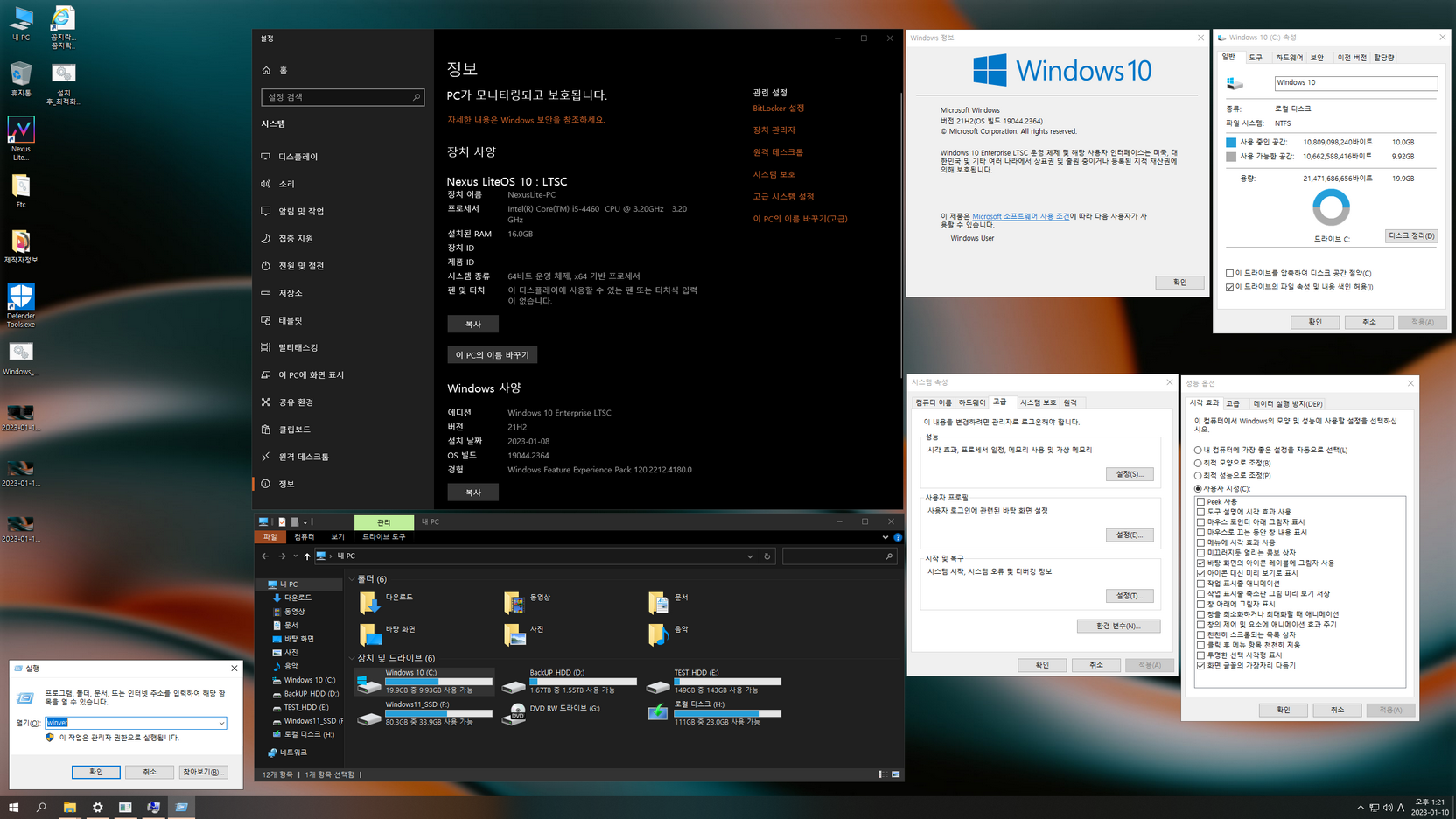This screenshot has height=819, width=1456.
Task: Select 최적 모양으로 조정(B) radio button
Action: pyautogui.click(x=1198, y=463)
